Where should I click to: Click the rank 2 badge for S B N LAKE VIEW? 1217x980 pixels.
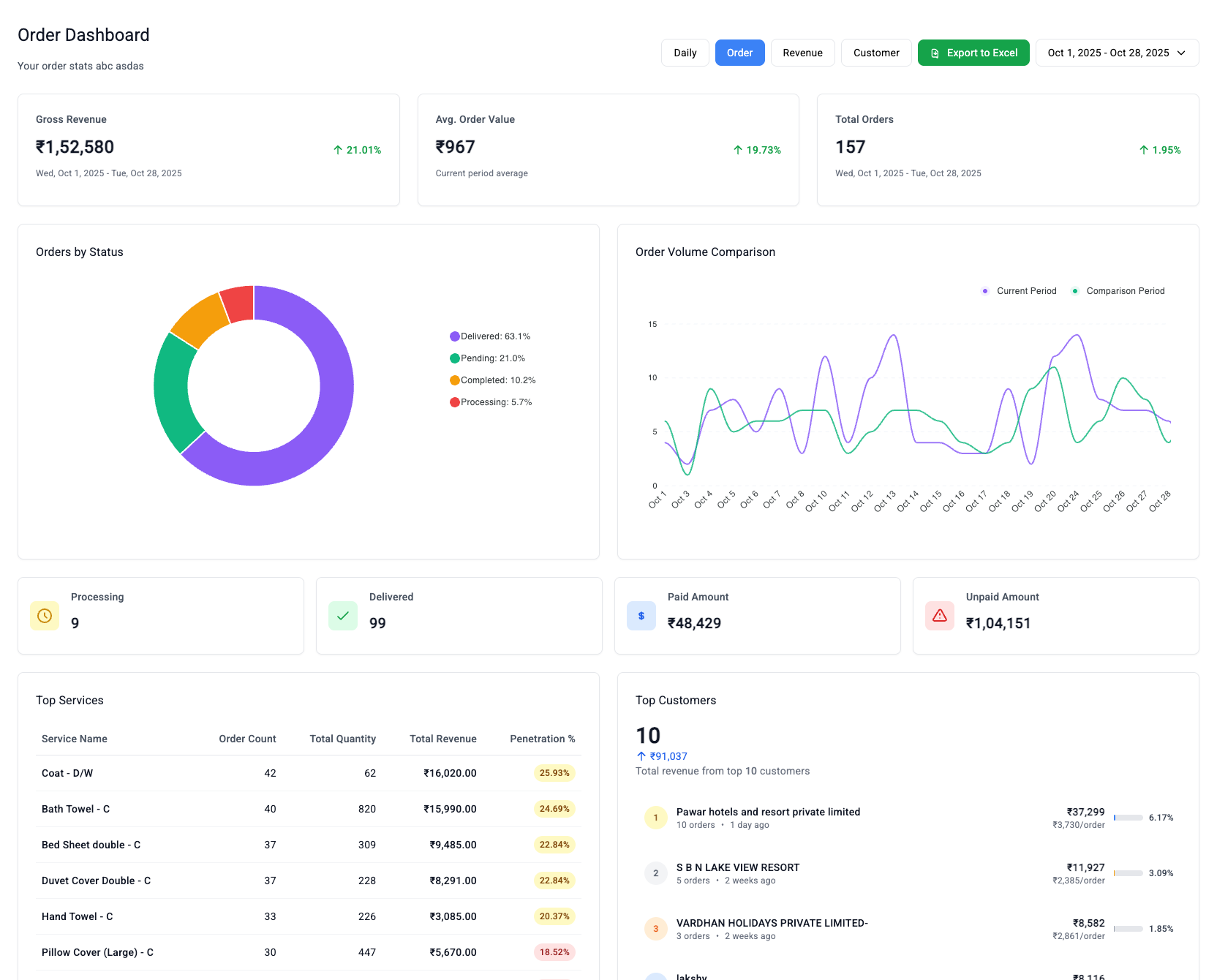(x=655, y=872)
